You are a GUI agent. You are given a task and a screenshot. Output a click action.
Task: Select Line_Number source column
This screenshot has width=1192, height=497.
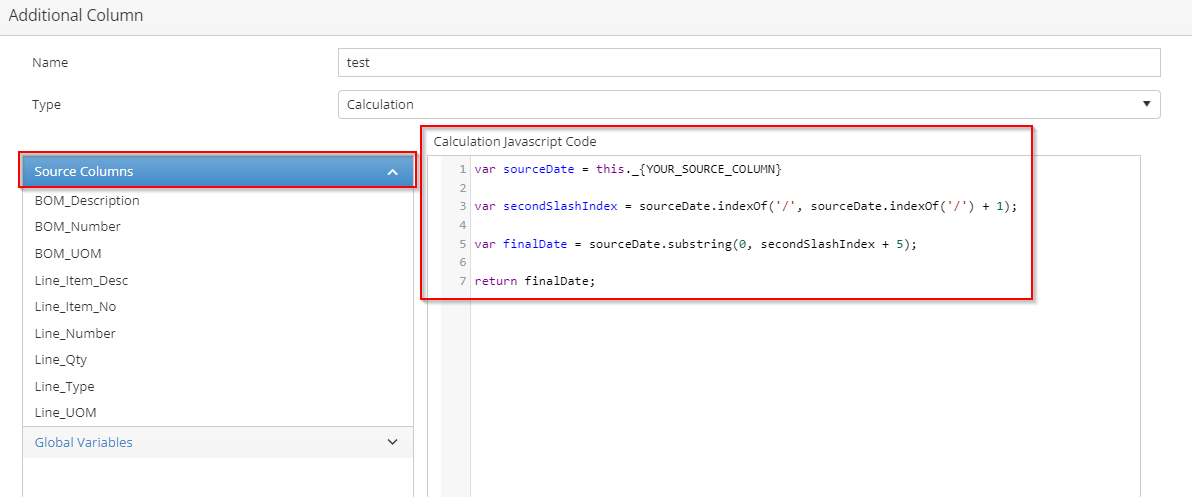[x=75, y=334]
